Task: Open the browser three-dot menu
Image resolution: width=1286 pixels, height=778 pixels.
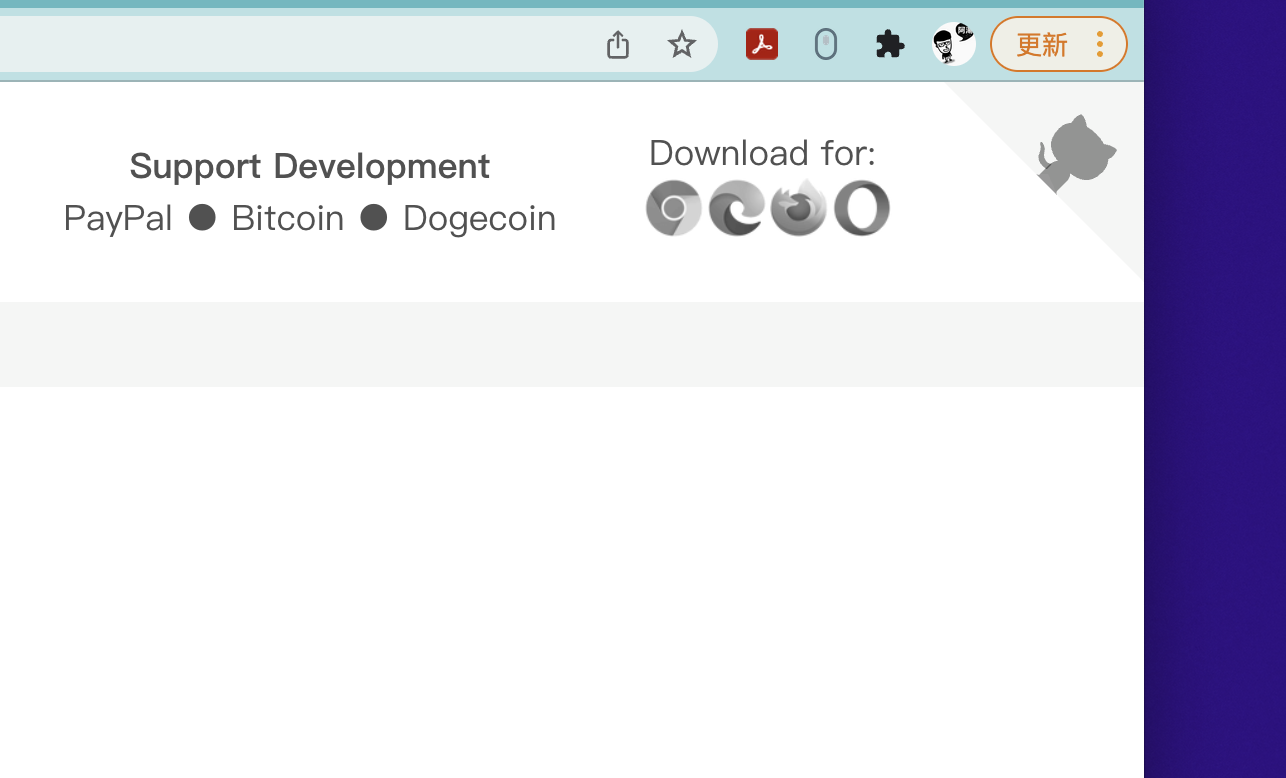Action: tap(1100, 44)
